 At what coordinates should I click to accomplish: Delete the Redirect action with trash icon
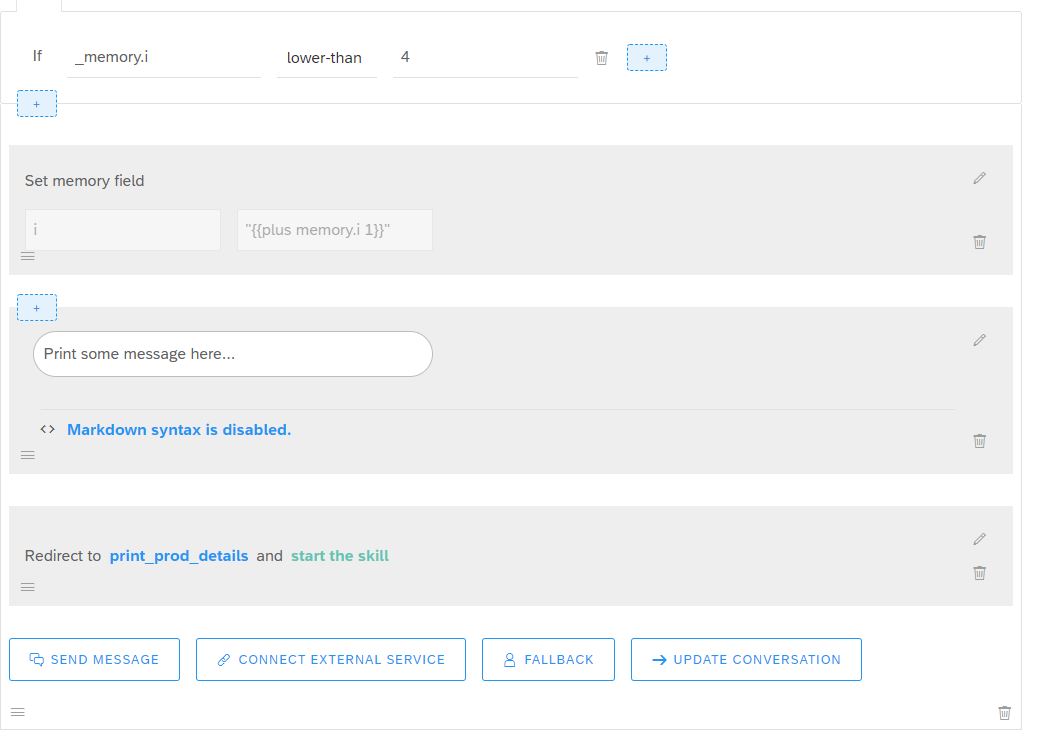tap(979, 573)
